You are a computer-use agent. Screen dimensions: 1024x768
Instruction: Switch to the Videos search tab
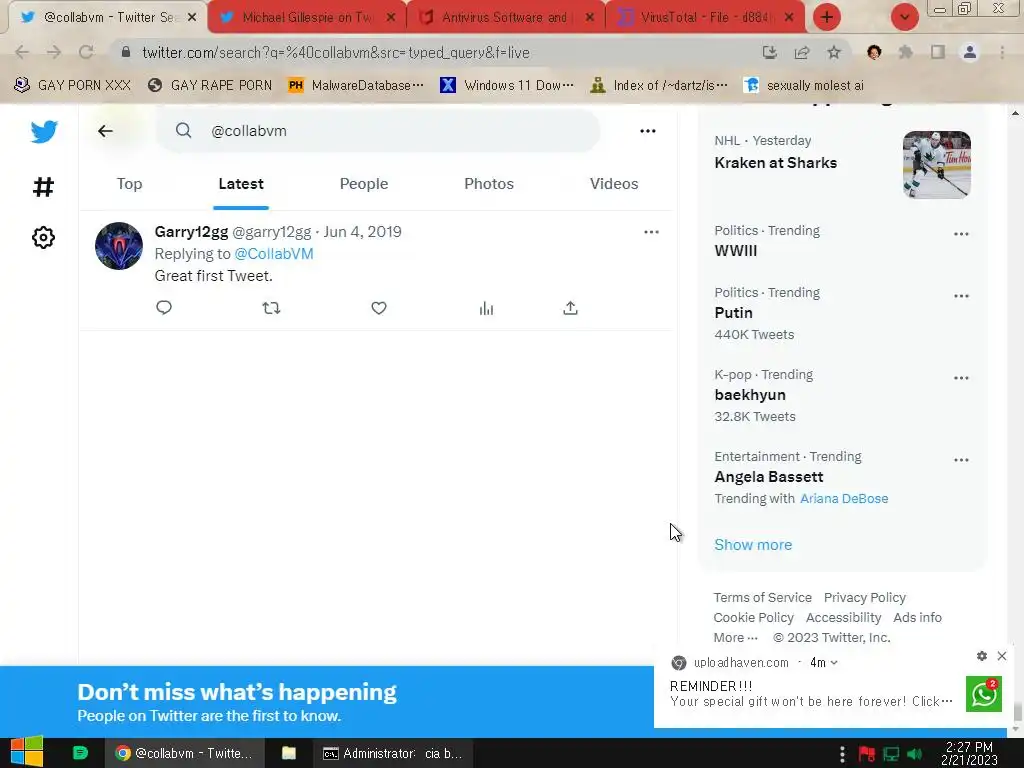tap(614, 184)
